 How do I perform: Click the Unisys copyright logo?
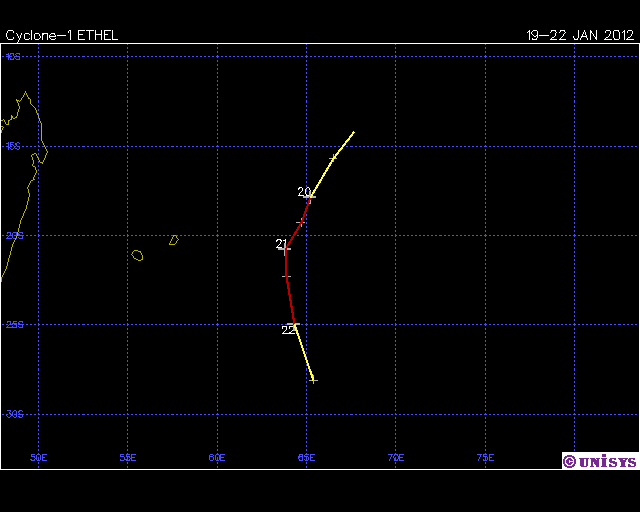click(600, 461)
